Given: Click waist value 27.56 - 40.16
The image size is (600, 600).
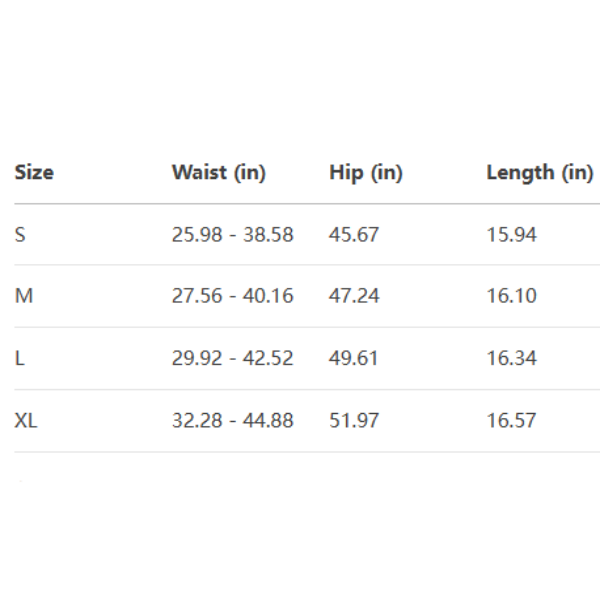Looking at the screenshot, I should click(232, 296).
